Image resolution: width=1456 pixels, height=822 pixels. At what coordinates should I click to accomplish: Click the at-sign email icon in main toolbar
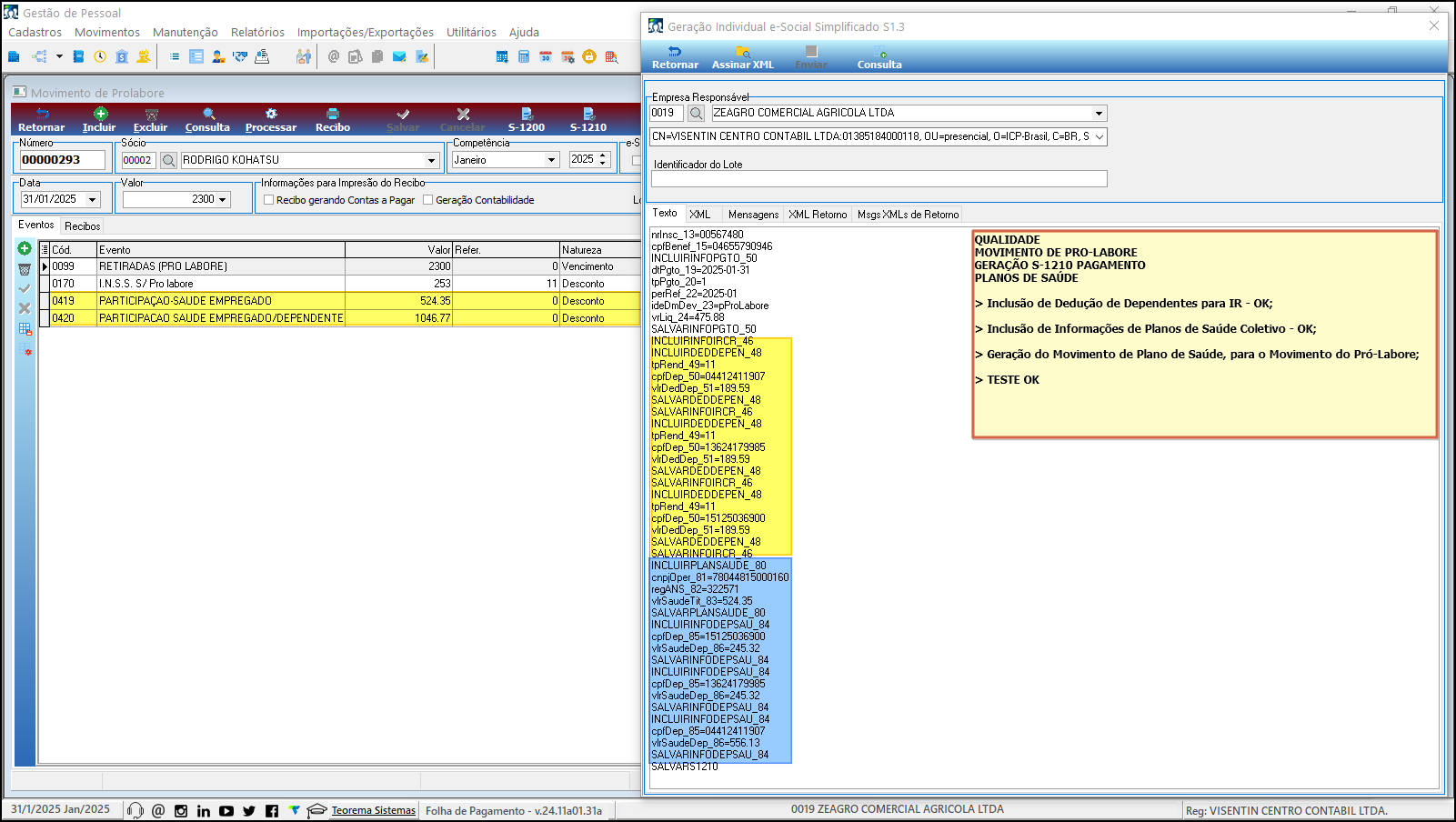coord(334,56)
